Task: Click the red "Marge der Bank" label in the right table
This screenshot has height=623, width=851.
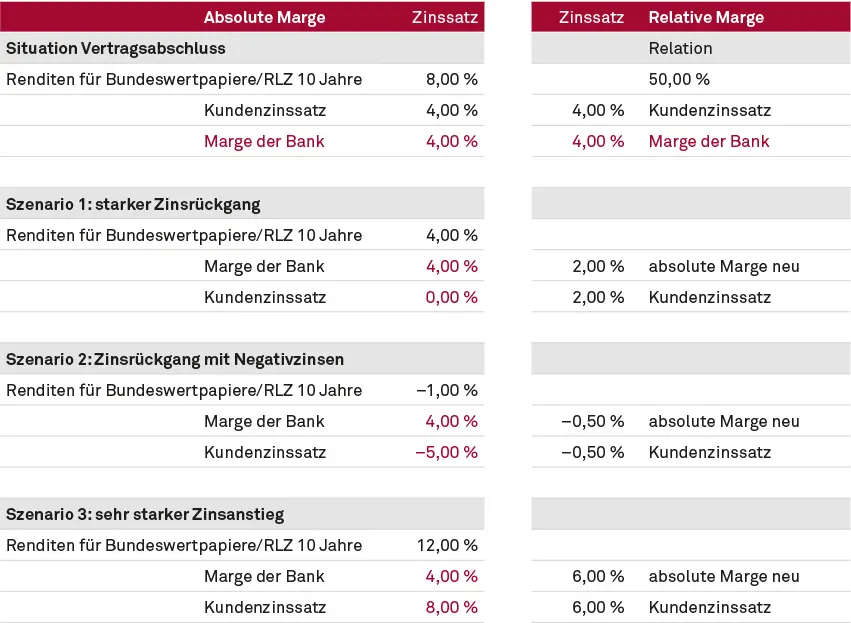Action: click(709, 141)
